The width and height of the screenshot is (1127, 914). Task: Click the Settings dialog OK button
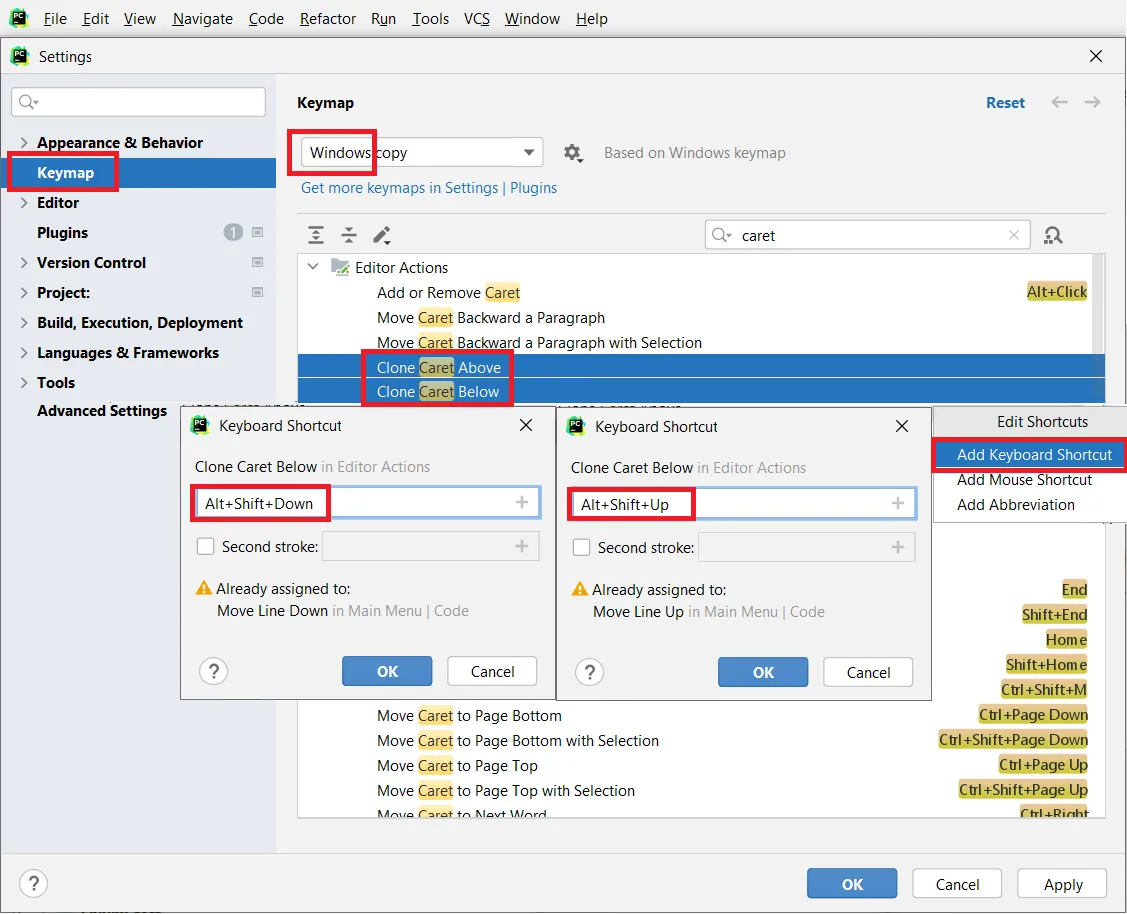click(x=852, y=884)
